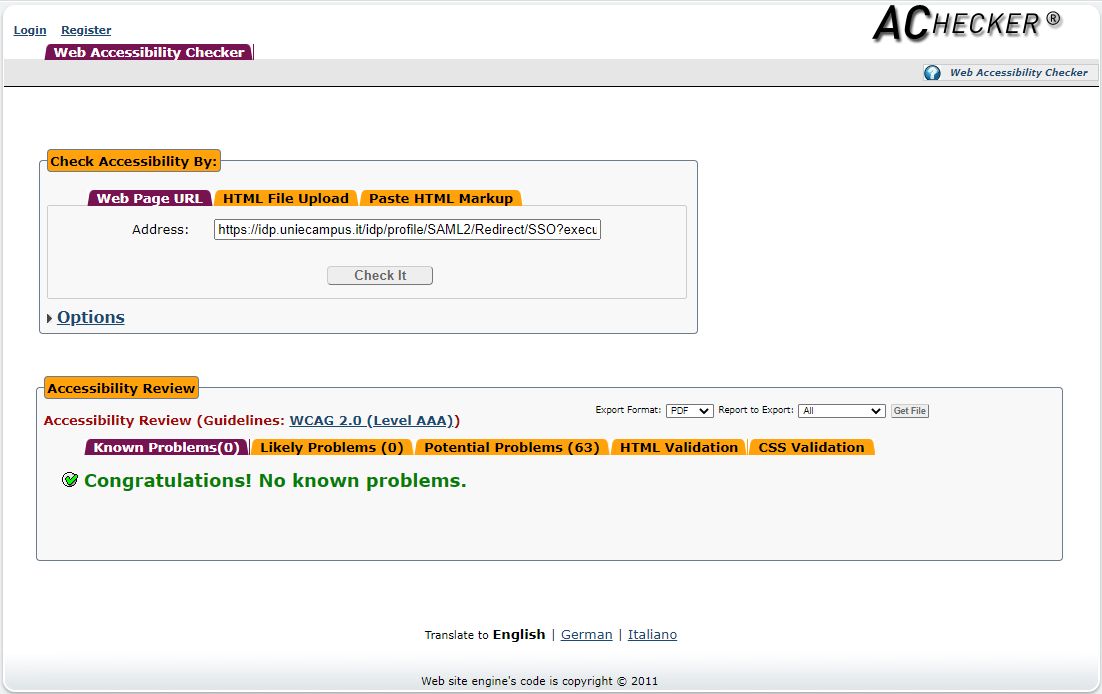Screen dimensions: 1102x694
Task: Click the help icon beside Web Accessibility Checker
Action: click(932, 73)
